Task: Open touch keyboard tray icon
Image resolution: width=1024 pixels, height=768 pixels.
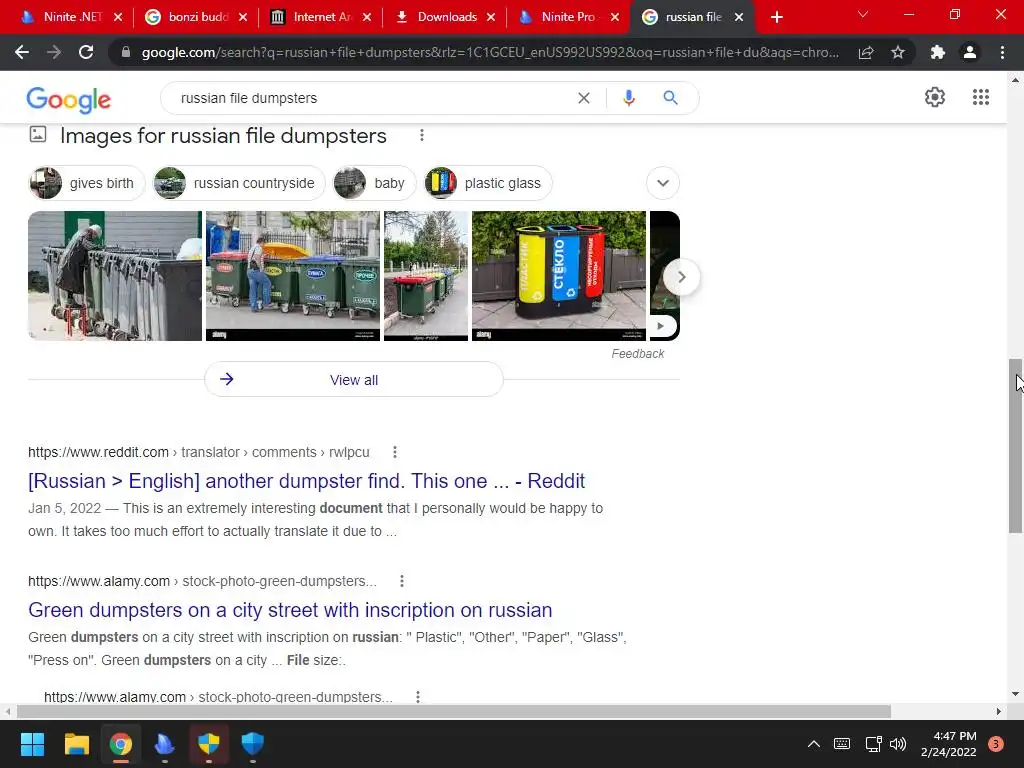Action: click(x=842, y=744)
